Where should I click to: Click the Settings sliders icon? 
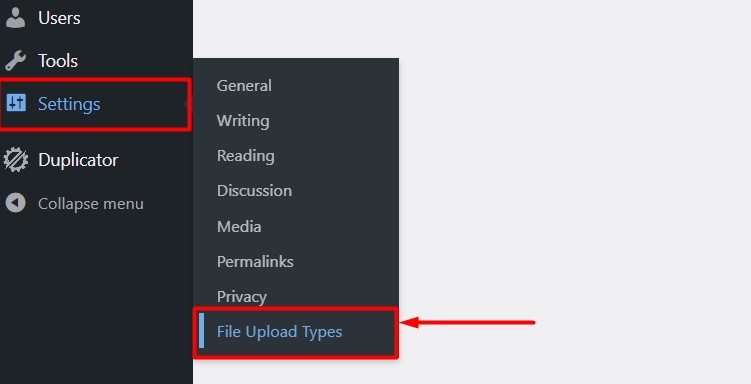16,103
